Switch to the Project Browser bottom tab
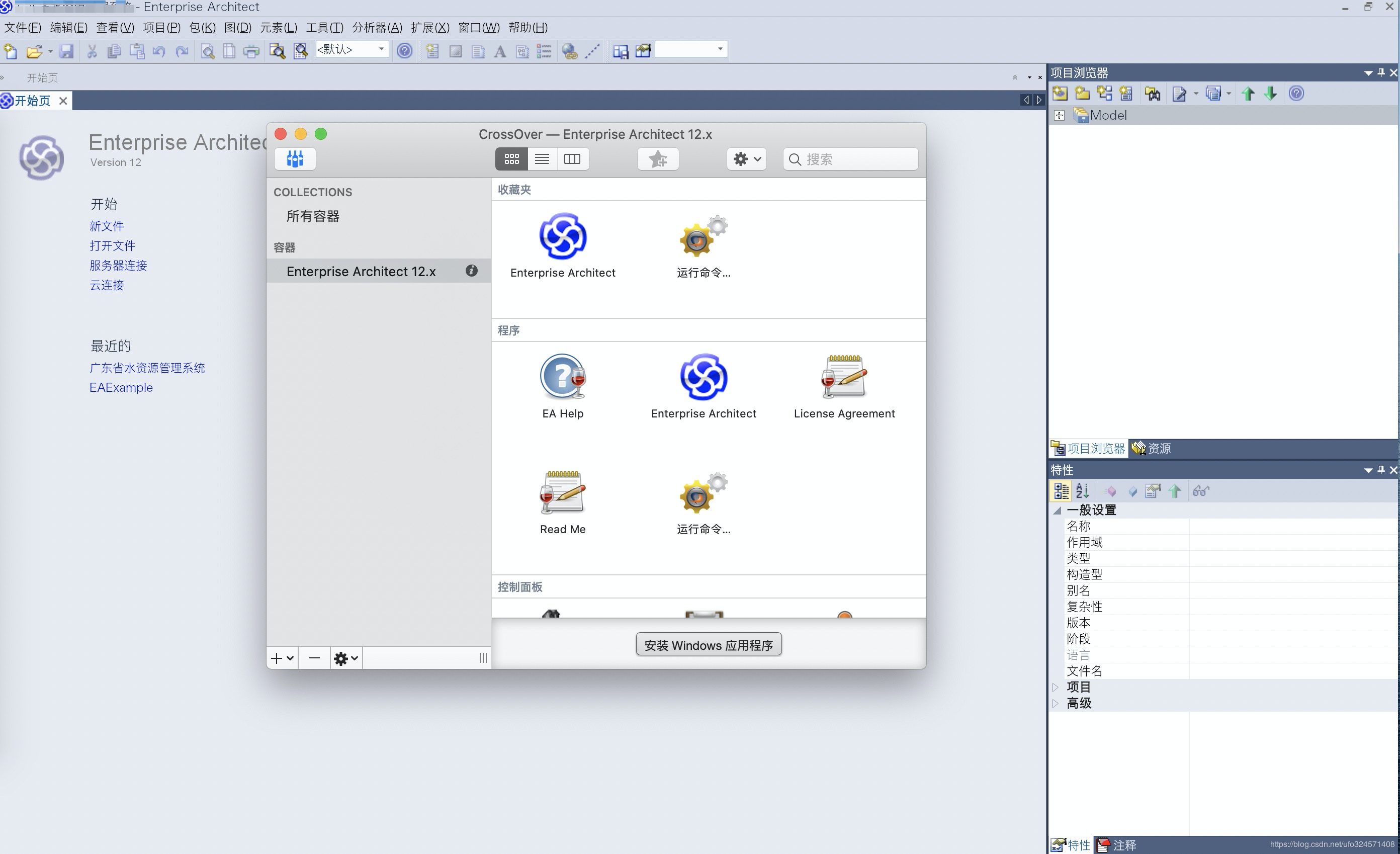Image resolution: width=1400 pixels, height=854 pixels. click(1088, 448)
